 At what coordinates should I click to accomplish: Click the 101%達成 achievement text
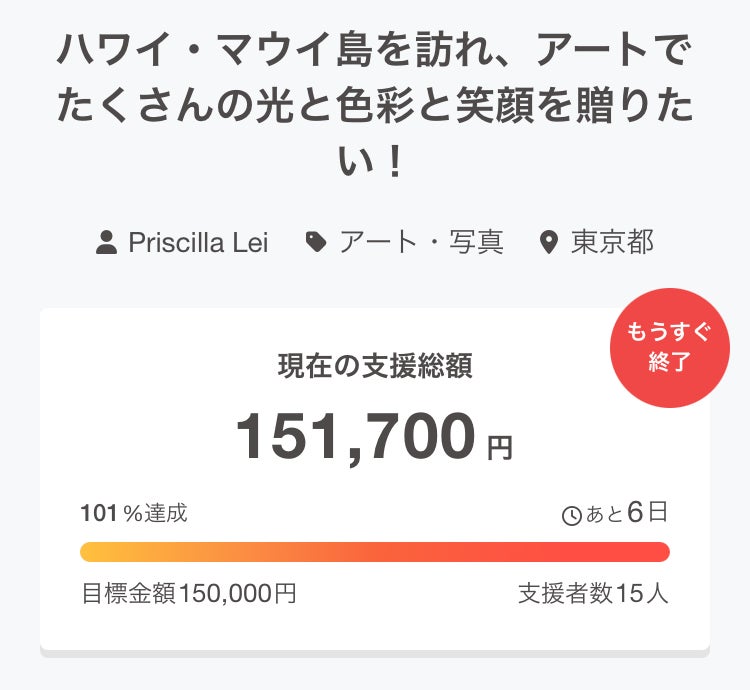pyautogui.click(x=133, y=514)
